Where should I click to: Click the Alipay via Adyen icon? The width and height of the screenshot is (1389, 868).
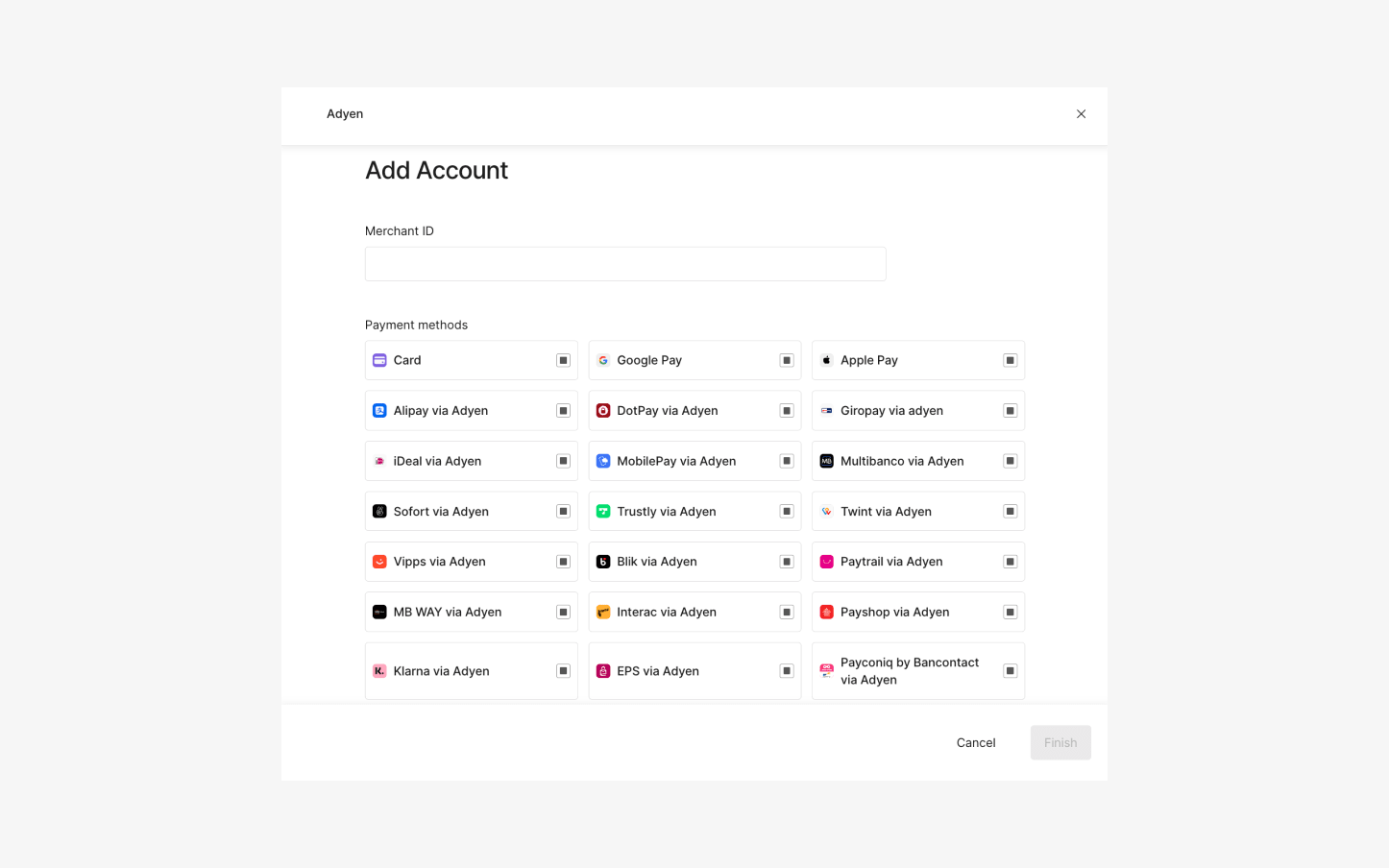coord(379,411)
